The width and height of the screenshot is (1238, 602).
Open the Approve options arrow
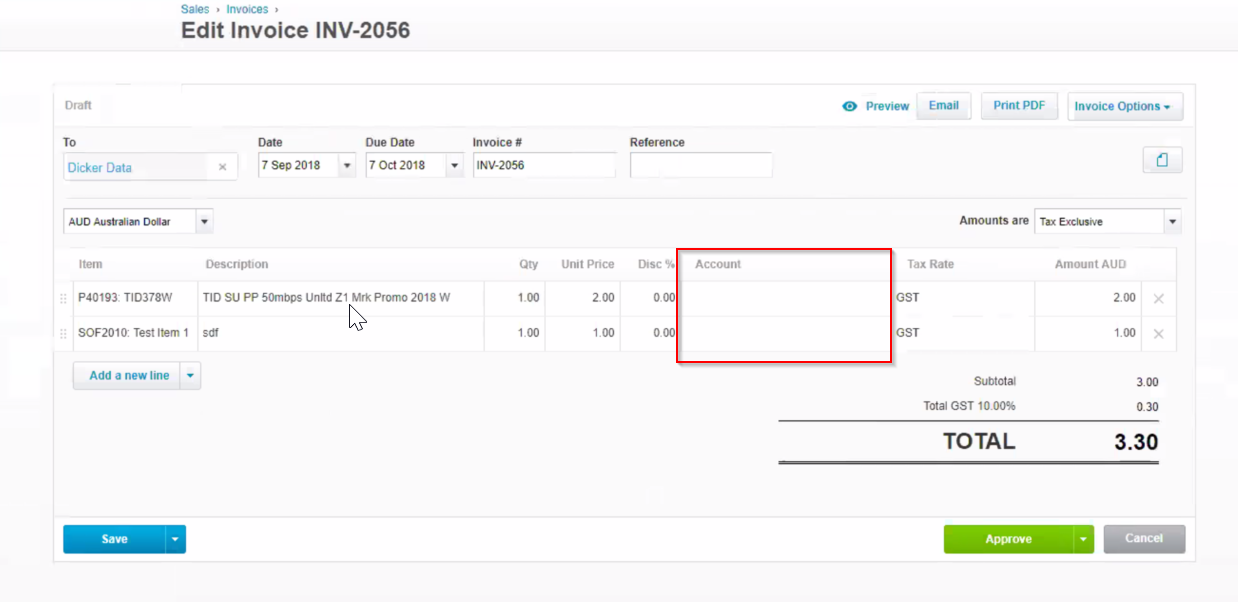point(1084,539)
